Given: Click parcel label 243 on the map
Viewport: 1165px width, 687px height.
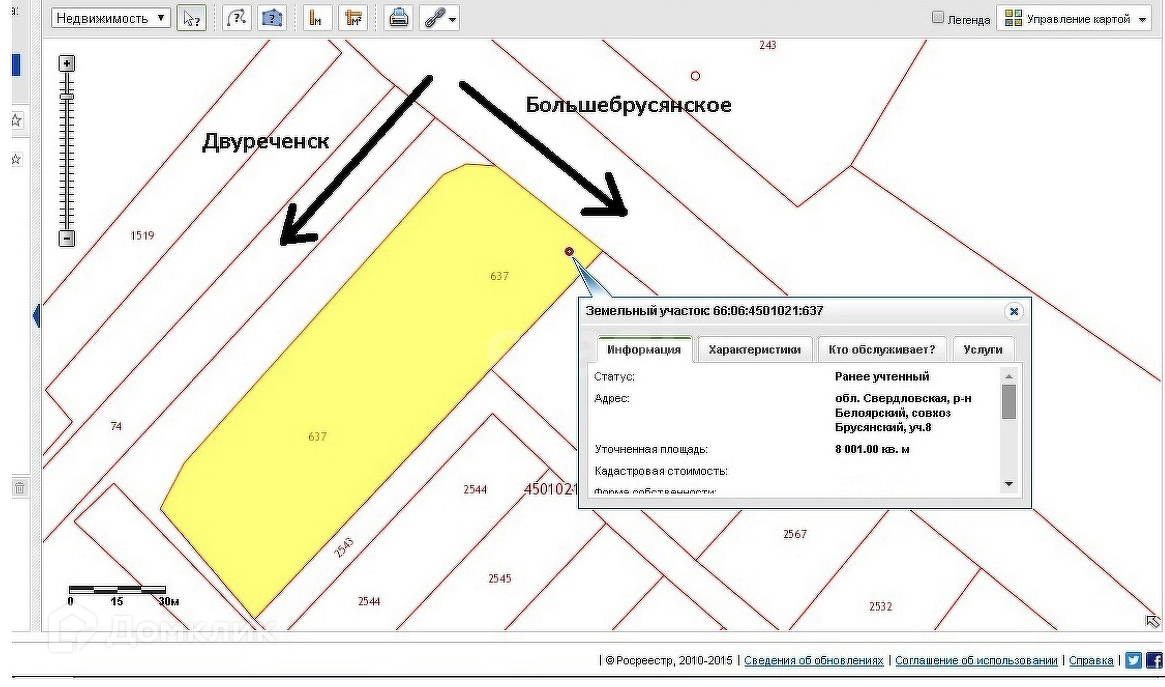Looking at the screenshot, I should (x=768, y=45).
